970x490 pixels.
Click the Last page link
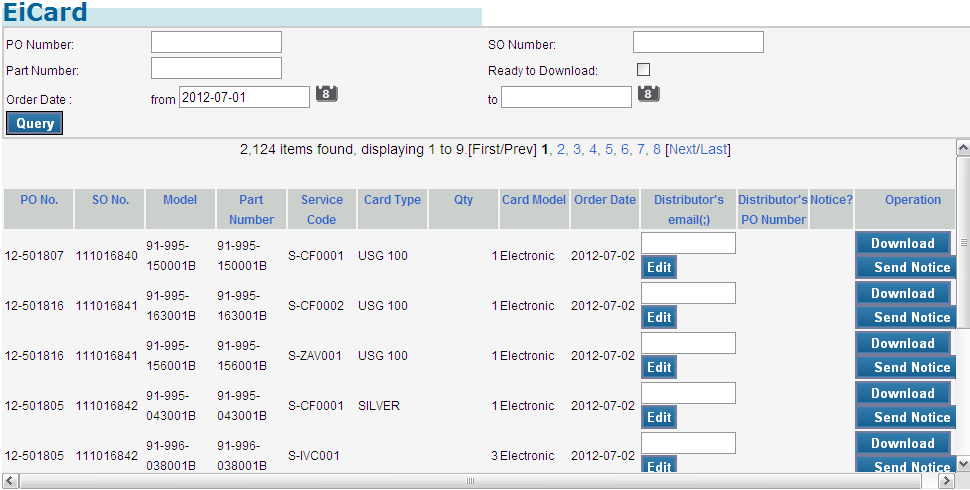[713, 149]
